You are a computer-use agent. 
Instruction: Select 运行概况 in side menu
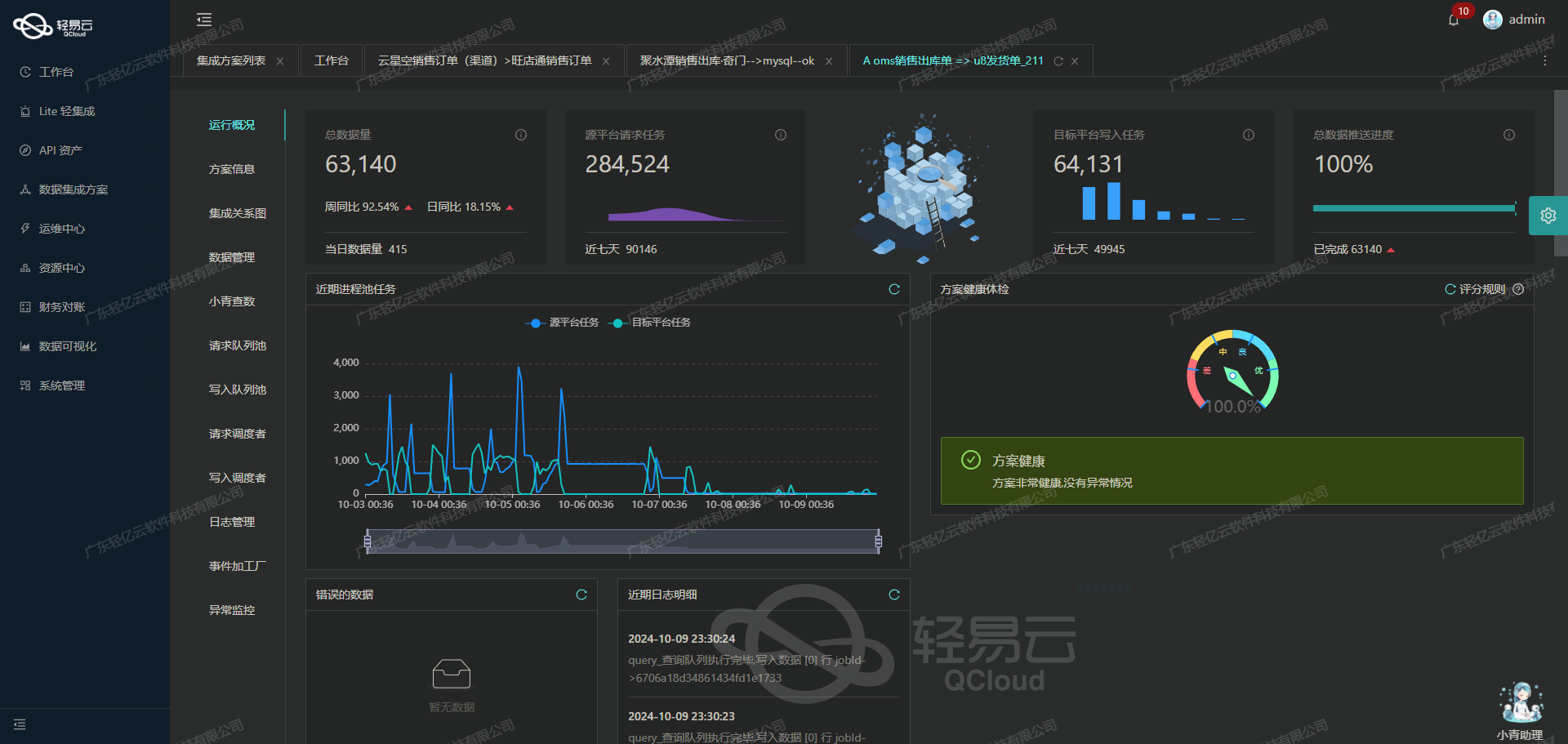(232, 125)
